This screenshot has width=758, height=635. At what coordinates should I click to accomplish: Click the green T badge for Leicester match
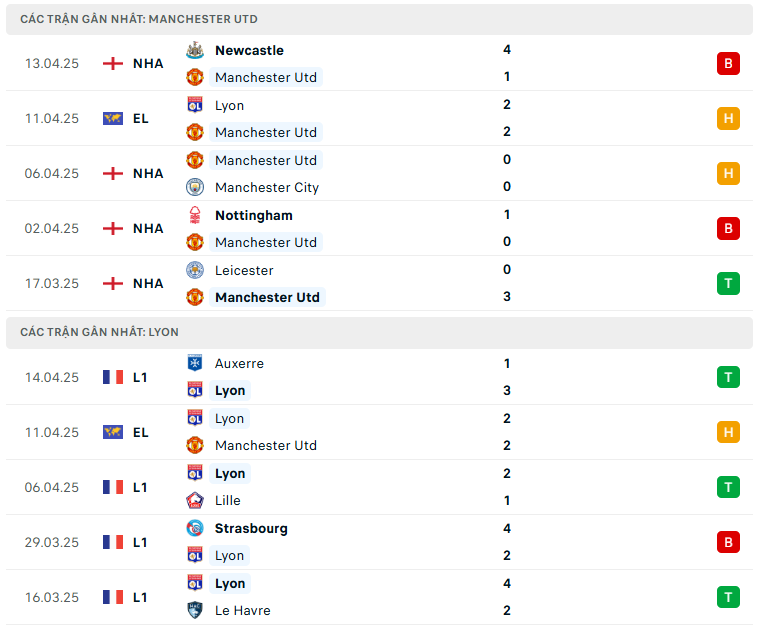(x=728, y=283)
